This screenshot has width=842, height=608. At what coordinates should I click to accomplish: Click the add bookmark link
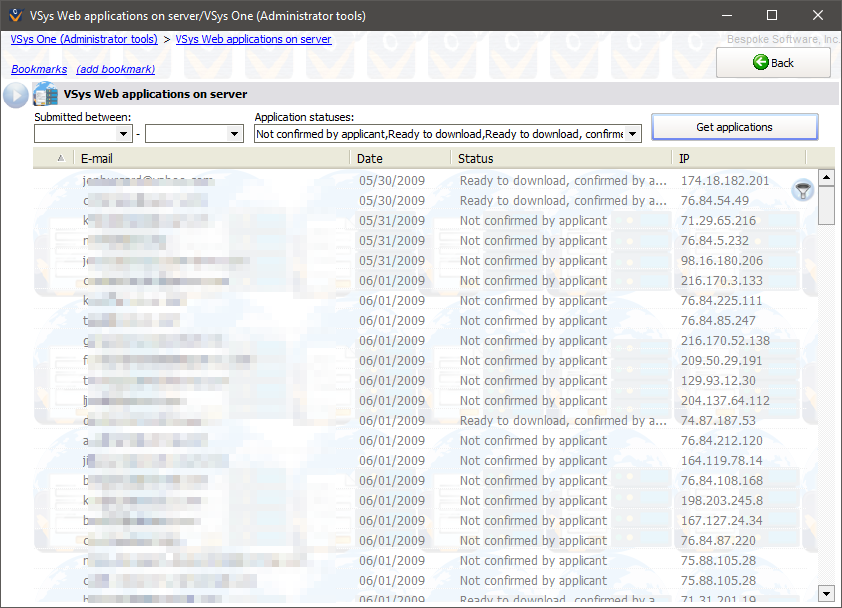[x=115, y=69]
